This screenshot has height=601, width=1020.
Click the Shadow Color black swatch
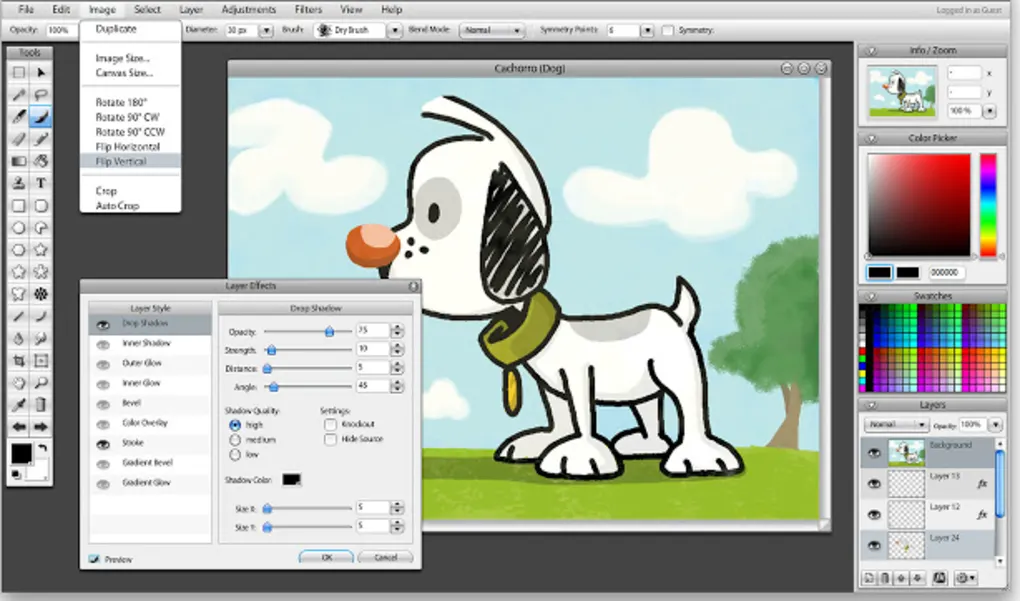point(291,479)
